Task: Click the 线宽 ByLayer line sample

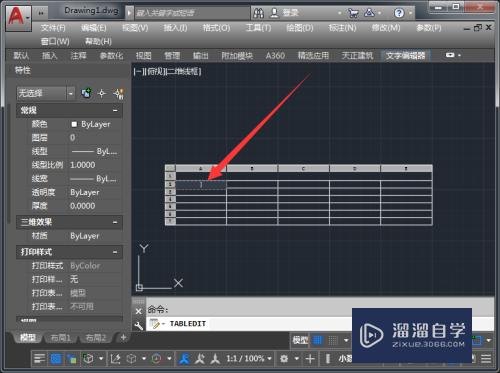Action: (x=82, y=179)
